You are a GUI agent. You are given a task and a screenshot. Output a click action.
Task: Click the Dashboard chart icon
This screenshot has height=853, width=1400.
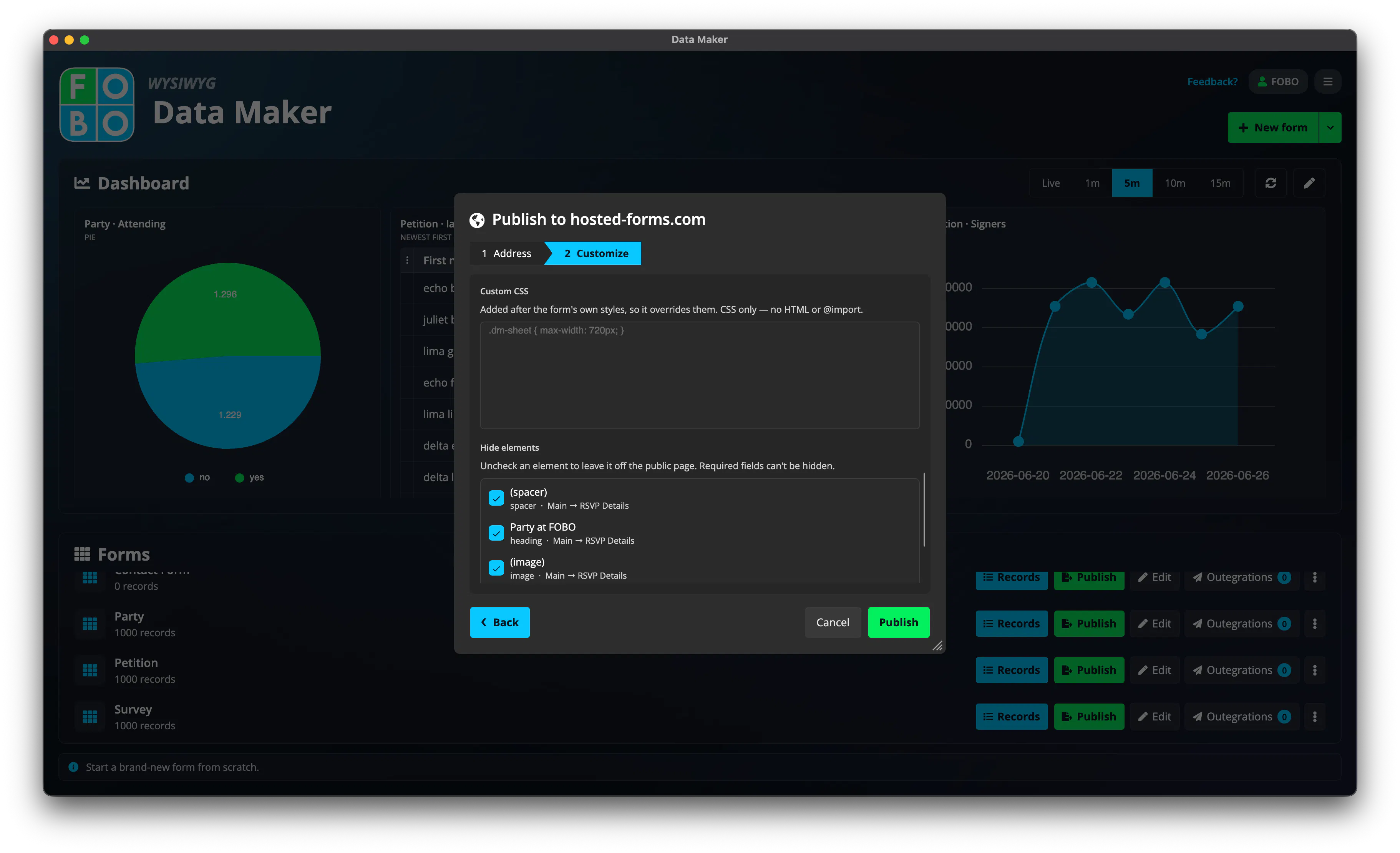click(x=82, y=183)
